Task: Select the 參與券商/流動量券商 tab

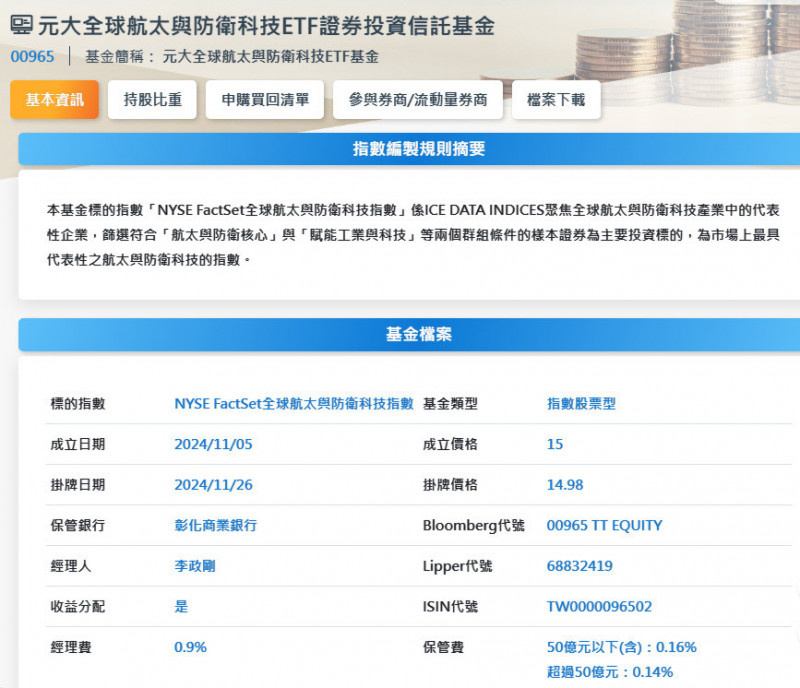Action: (x=418, y=100)
